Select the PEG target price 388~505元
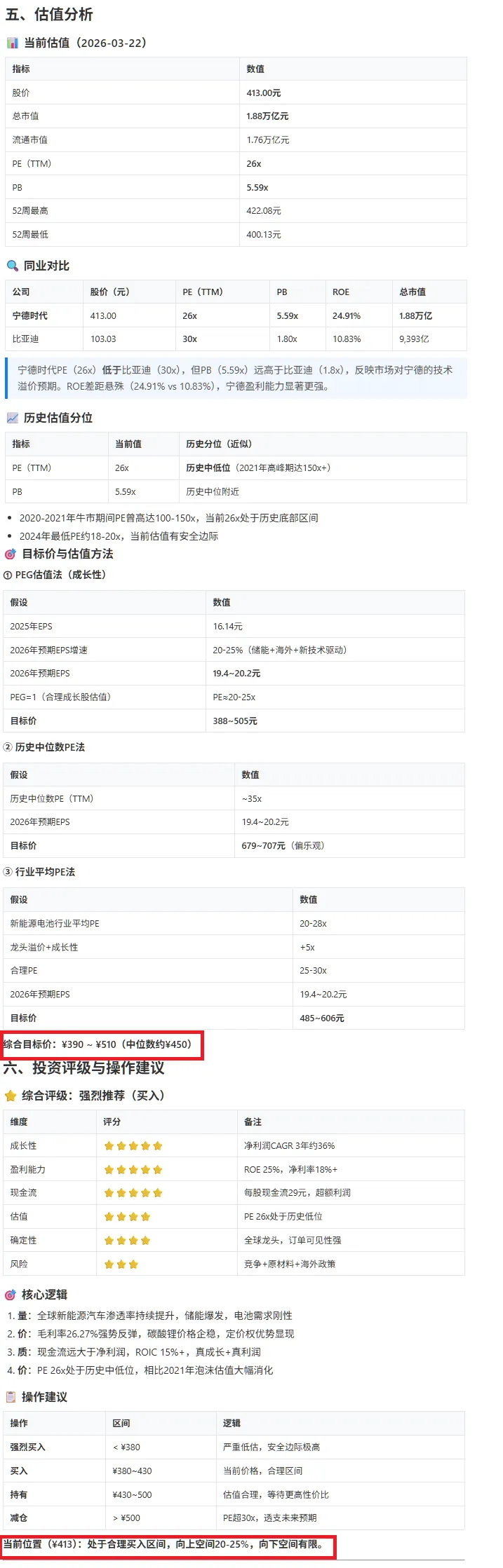 click(235, 721)
